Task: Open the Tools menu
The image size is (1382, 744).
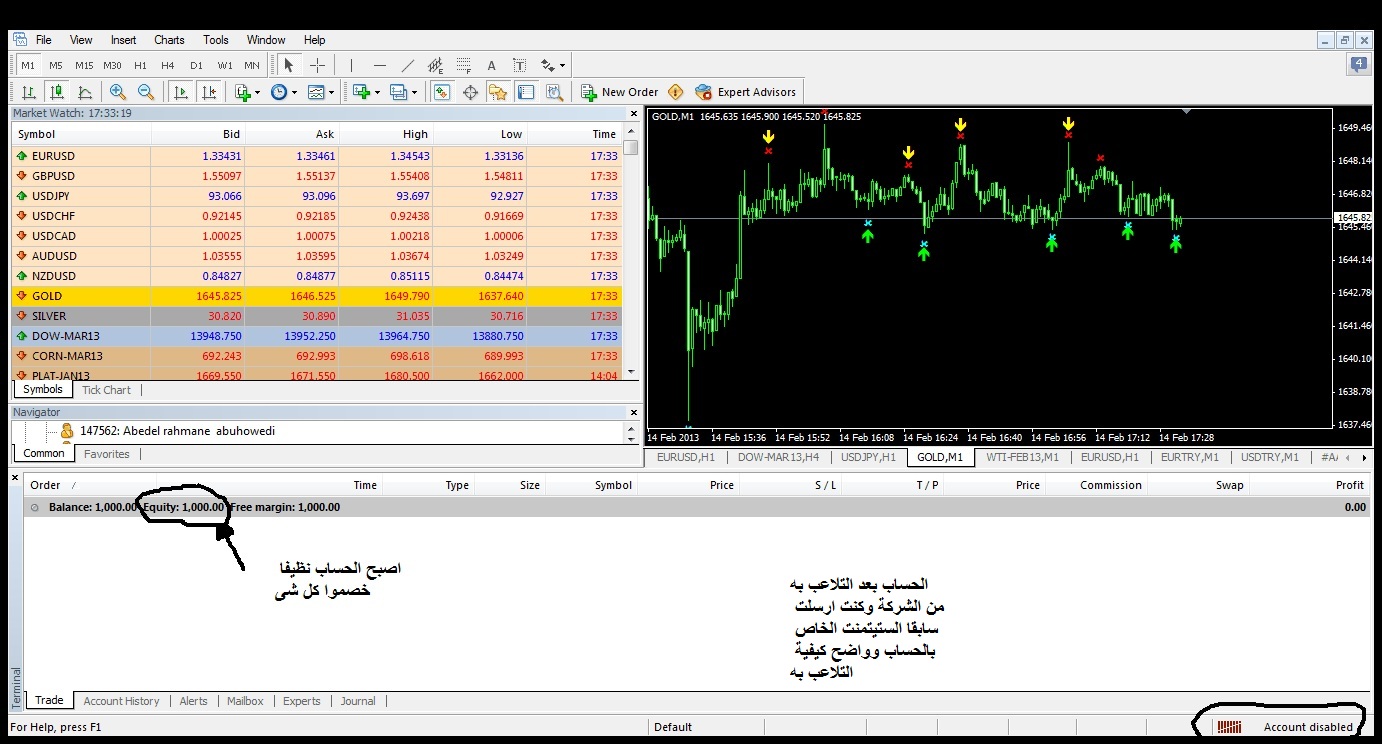Action: pyautogui.click(x=216, y=40)
